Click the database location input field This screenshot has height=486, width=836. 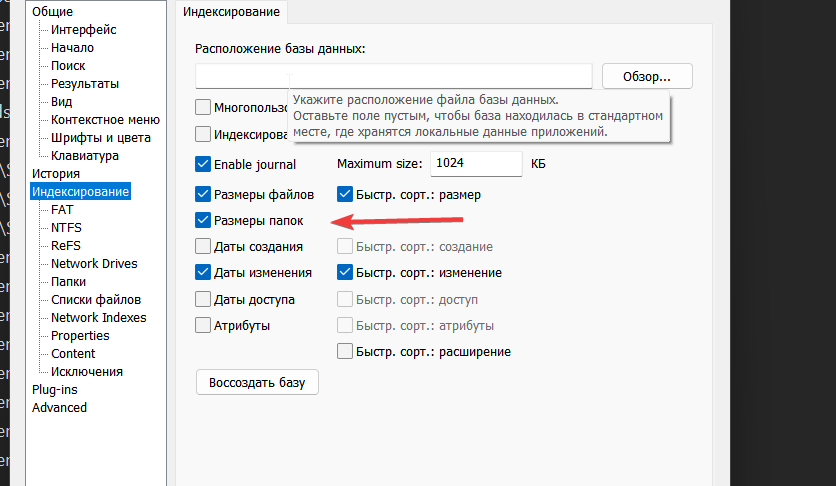pyautogui.click(x=394, y=76)
